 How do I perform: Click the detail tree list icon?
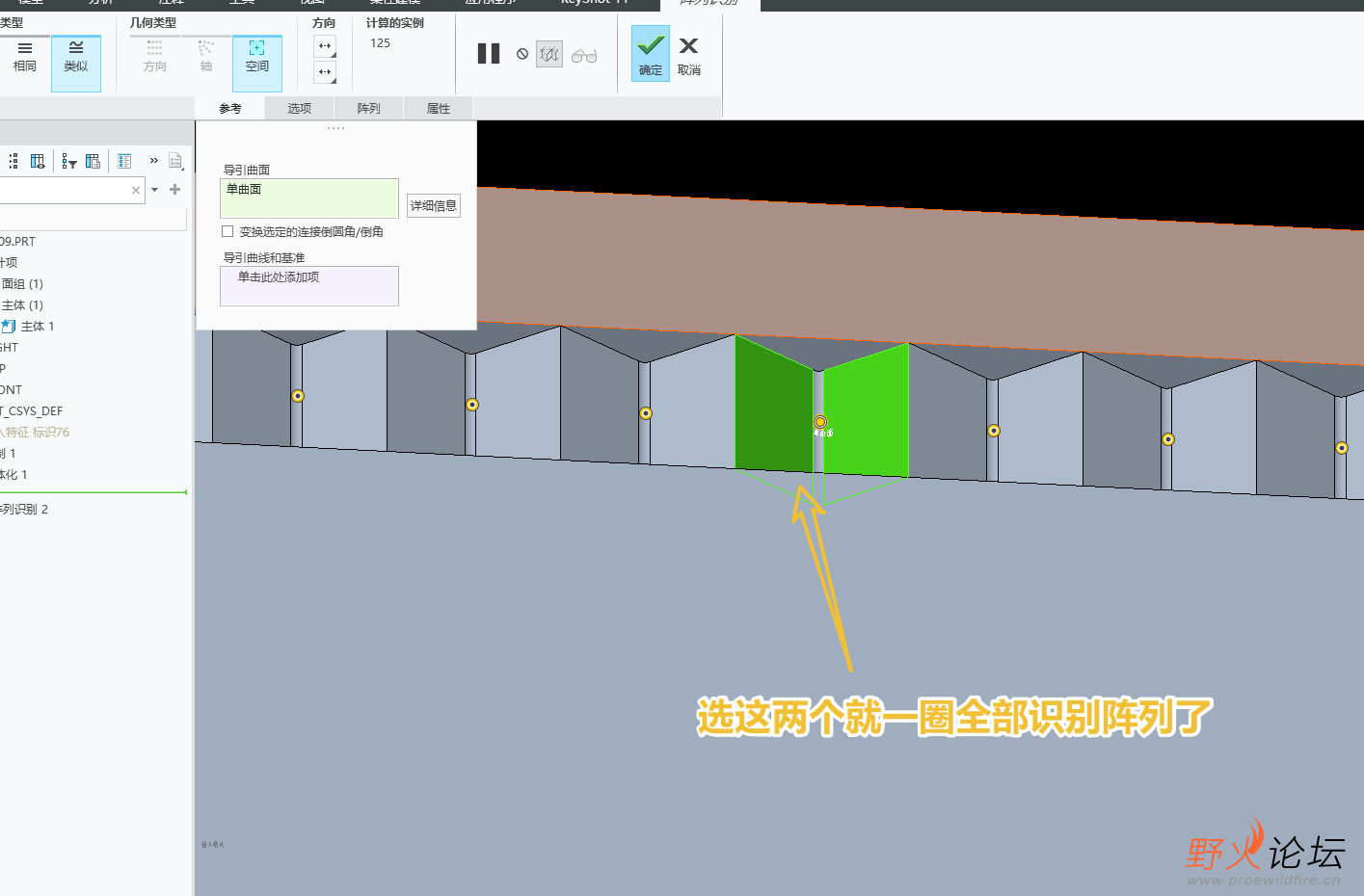(x=124, y=161)
